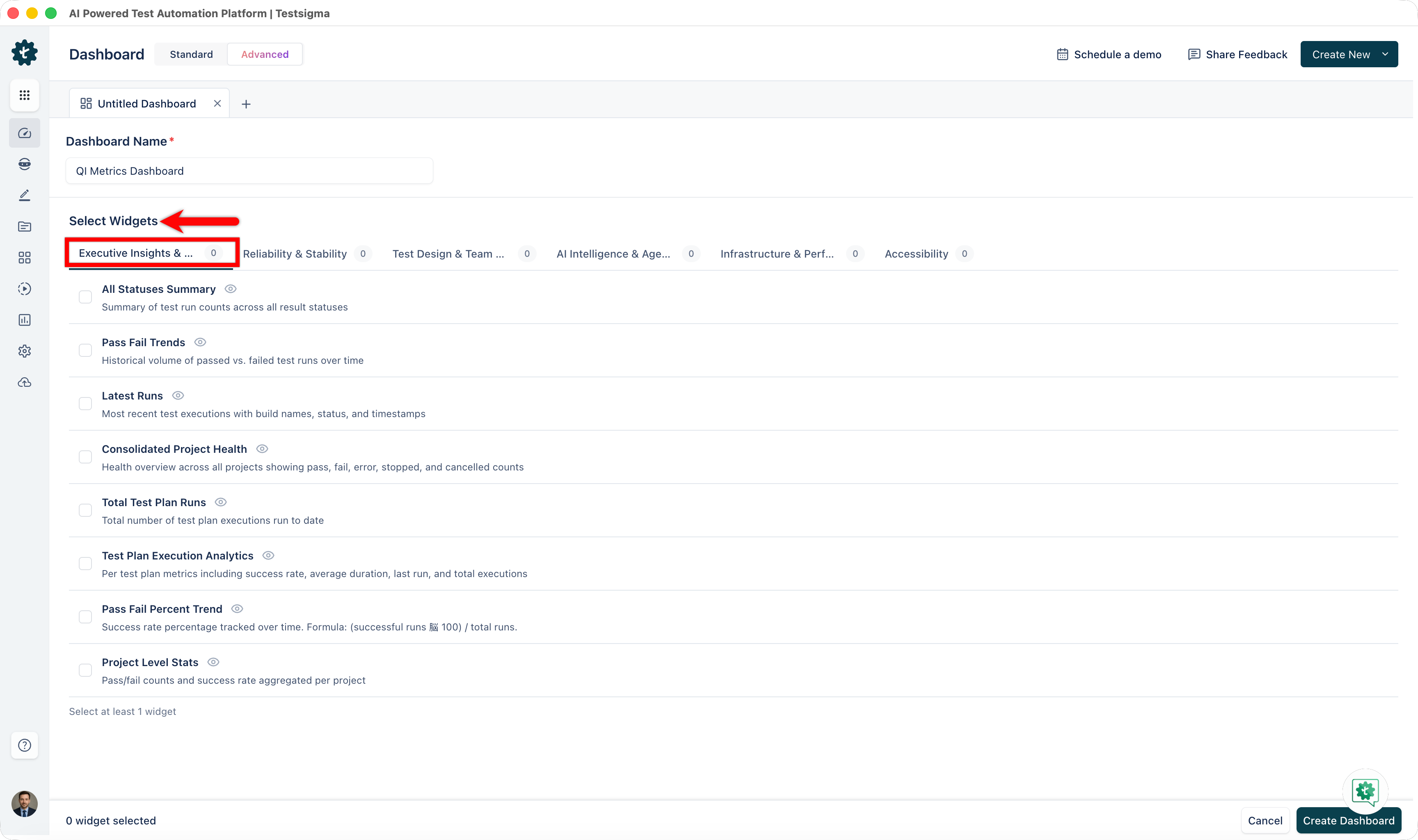Check the Project Level Stats checkbox
The image size is (1418, 840).
pos(85,670)
